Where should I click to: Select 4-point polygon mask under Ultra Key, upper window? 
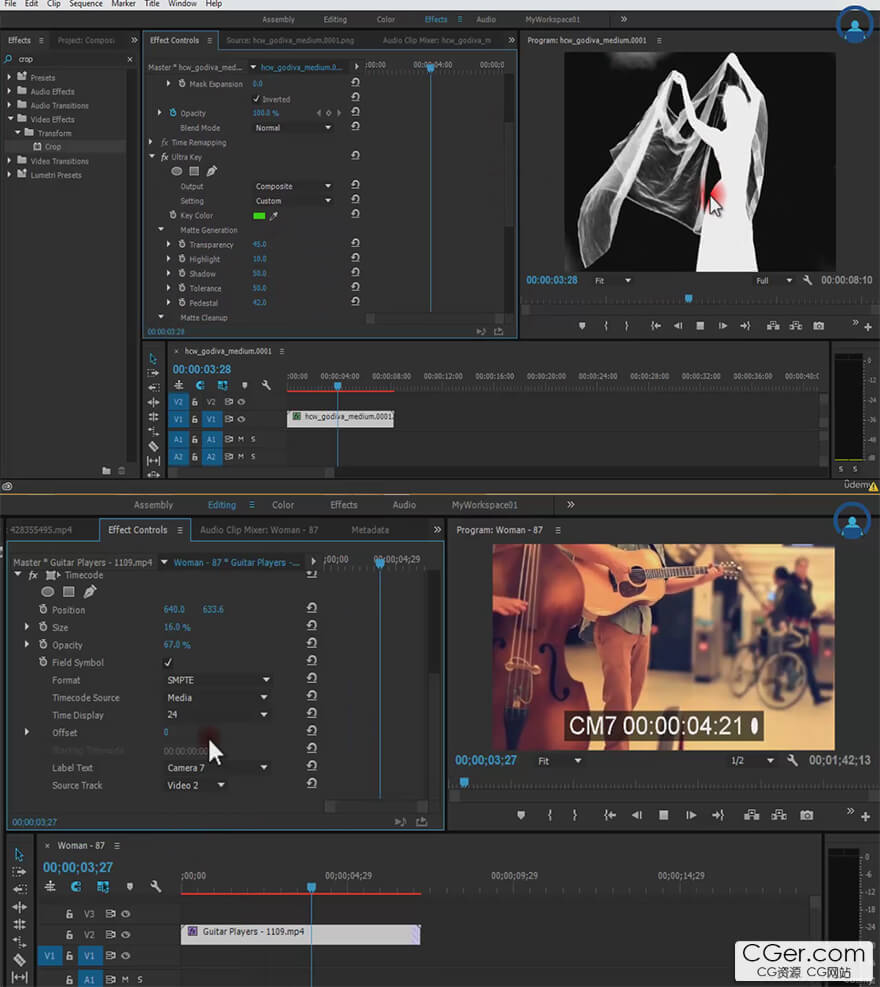tap(194, 171)
